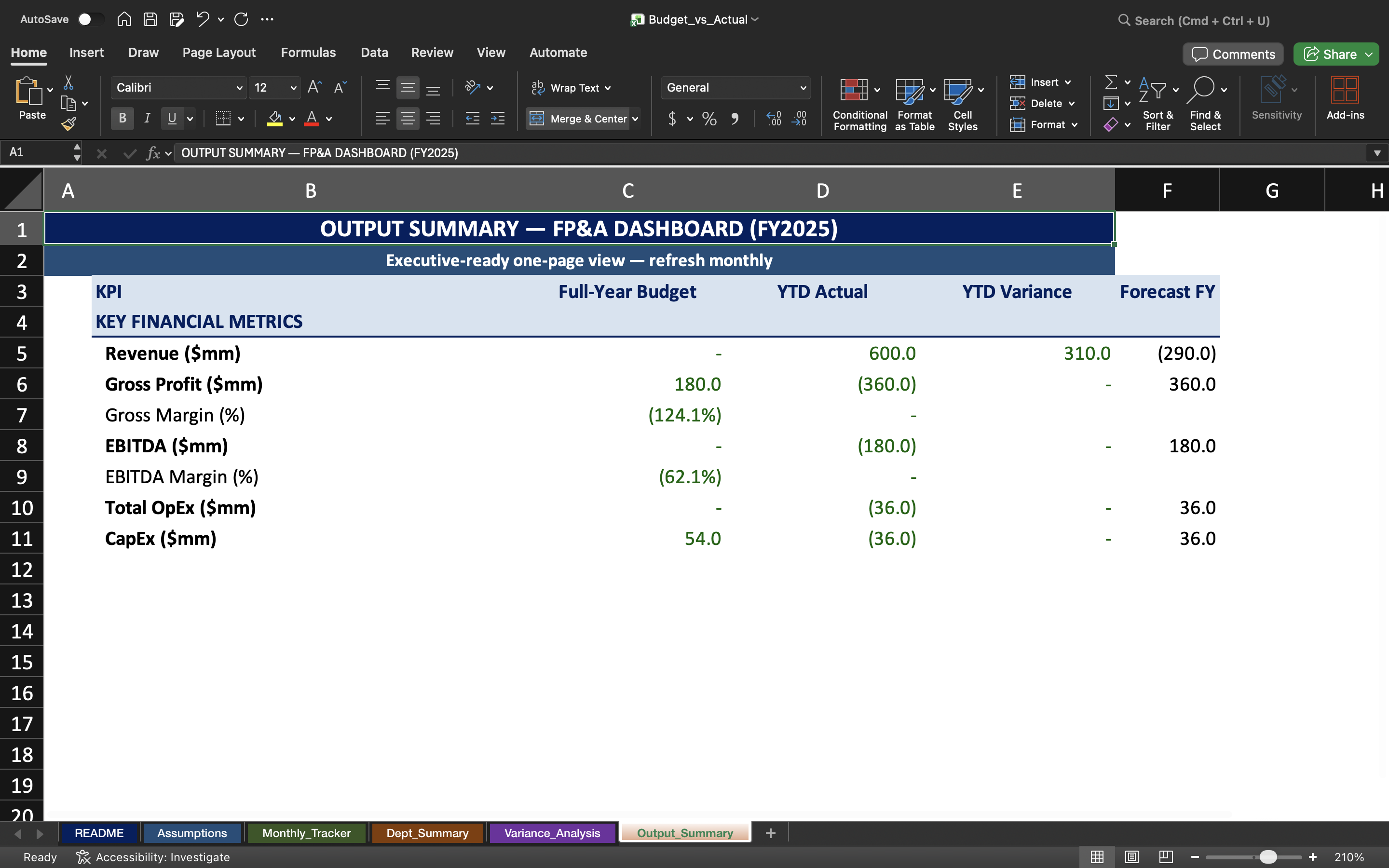Open the Formulas ribbon tab
Screen dimensions: 1389x868
point(308,52)
